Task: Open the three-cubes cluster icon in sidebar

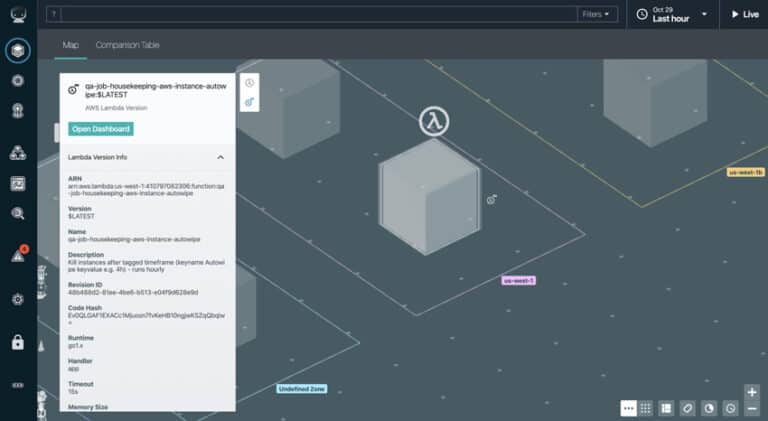Action: click(18, 153)
